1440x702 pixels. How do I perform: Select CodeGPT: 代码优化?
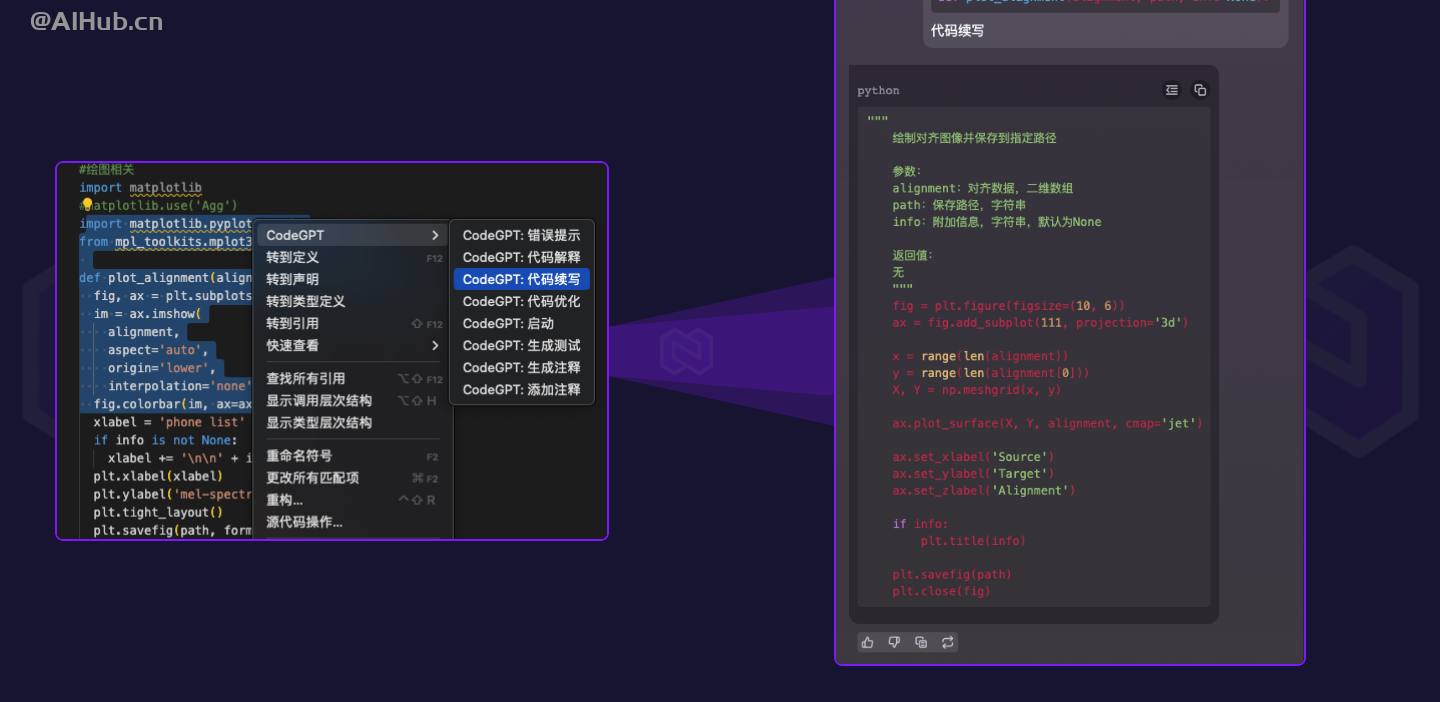coord(522,301)
